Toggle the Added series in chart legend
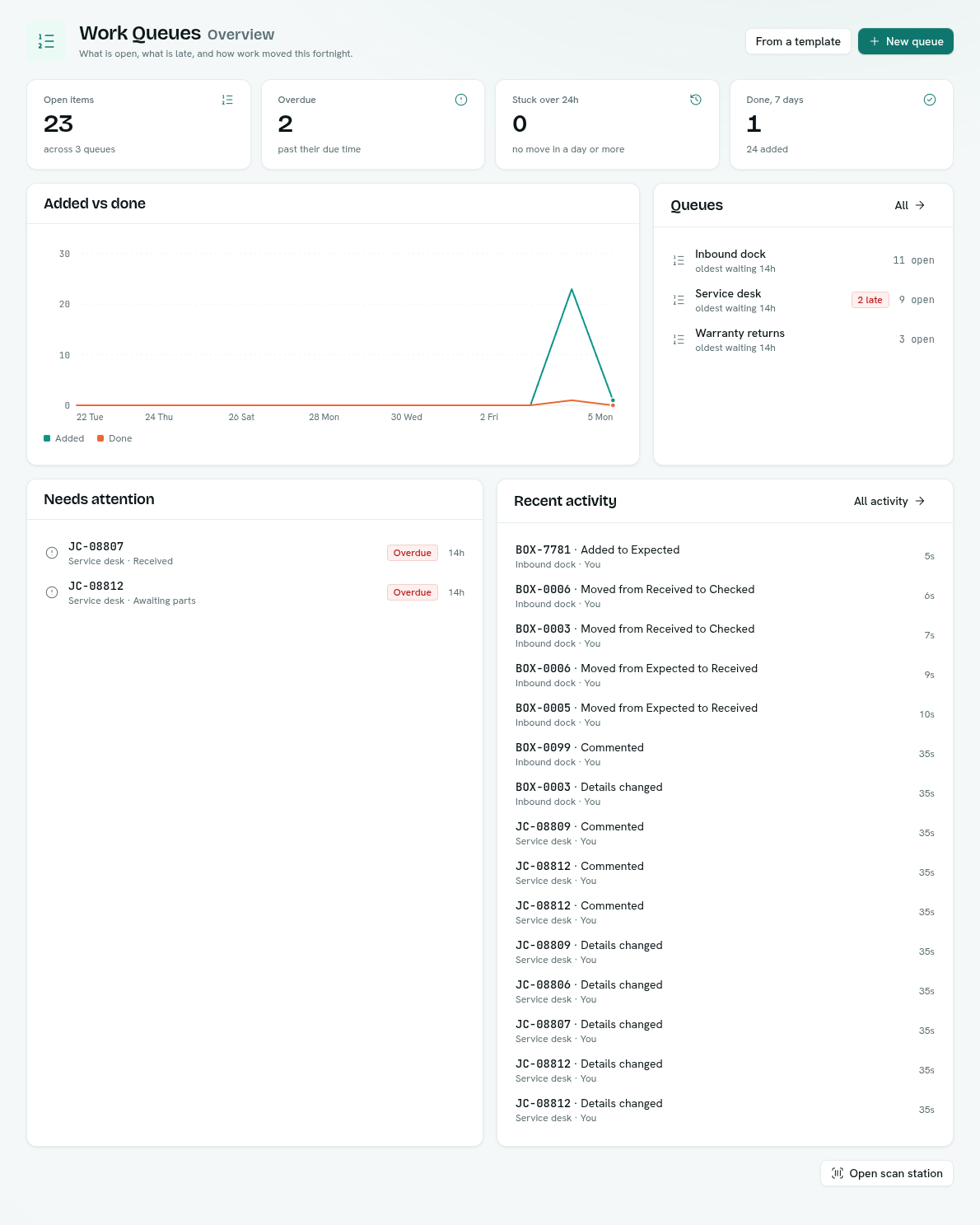This screenshot has width=980, height=1225. click(x=63, y=438)
